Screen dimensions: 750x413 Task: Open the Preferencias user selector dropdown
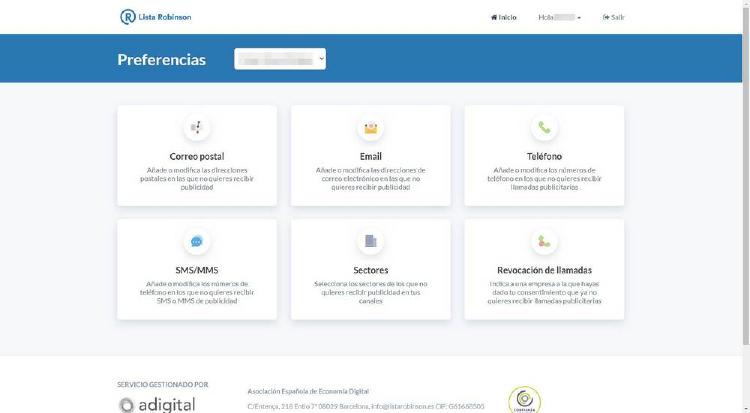(280, 60)
